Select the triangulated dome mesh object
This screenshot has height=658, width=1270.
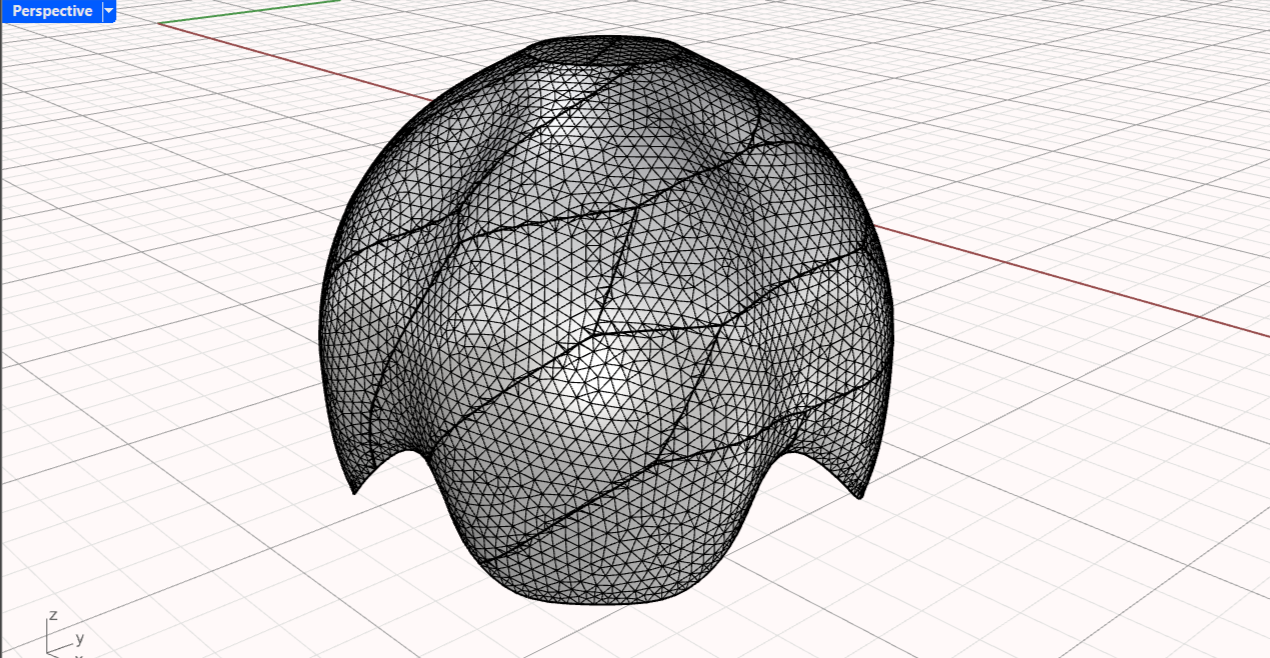(606, 320)
